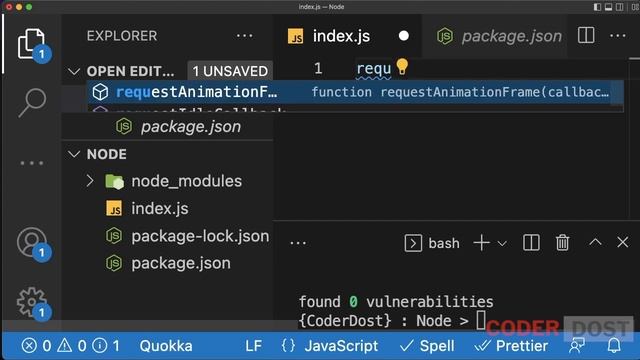Show warnings count in status bar
640x360 pixels.
pyautogui.click(x=72, y=346)
